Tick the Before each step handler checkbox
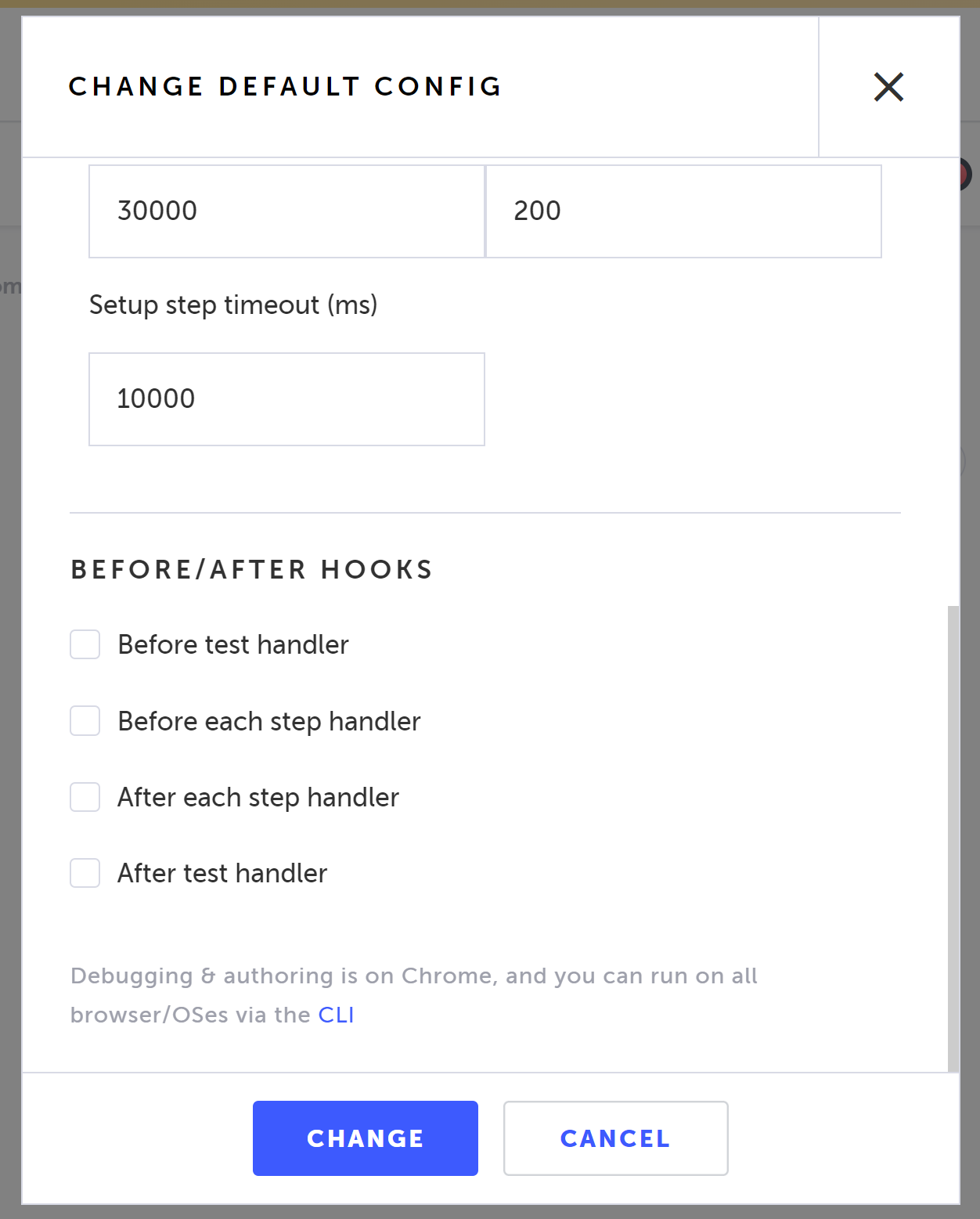Screen dimensions: 980x1219 click(85, 721)
